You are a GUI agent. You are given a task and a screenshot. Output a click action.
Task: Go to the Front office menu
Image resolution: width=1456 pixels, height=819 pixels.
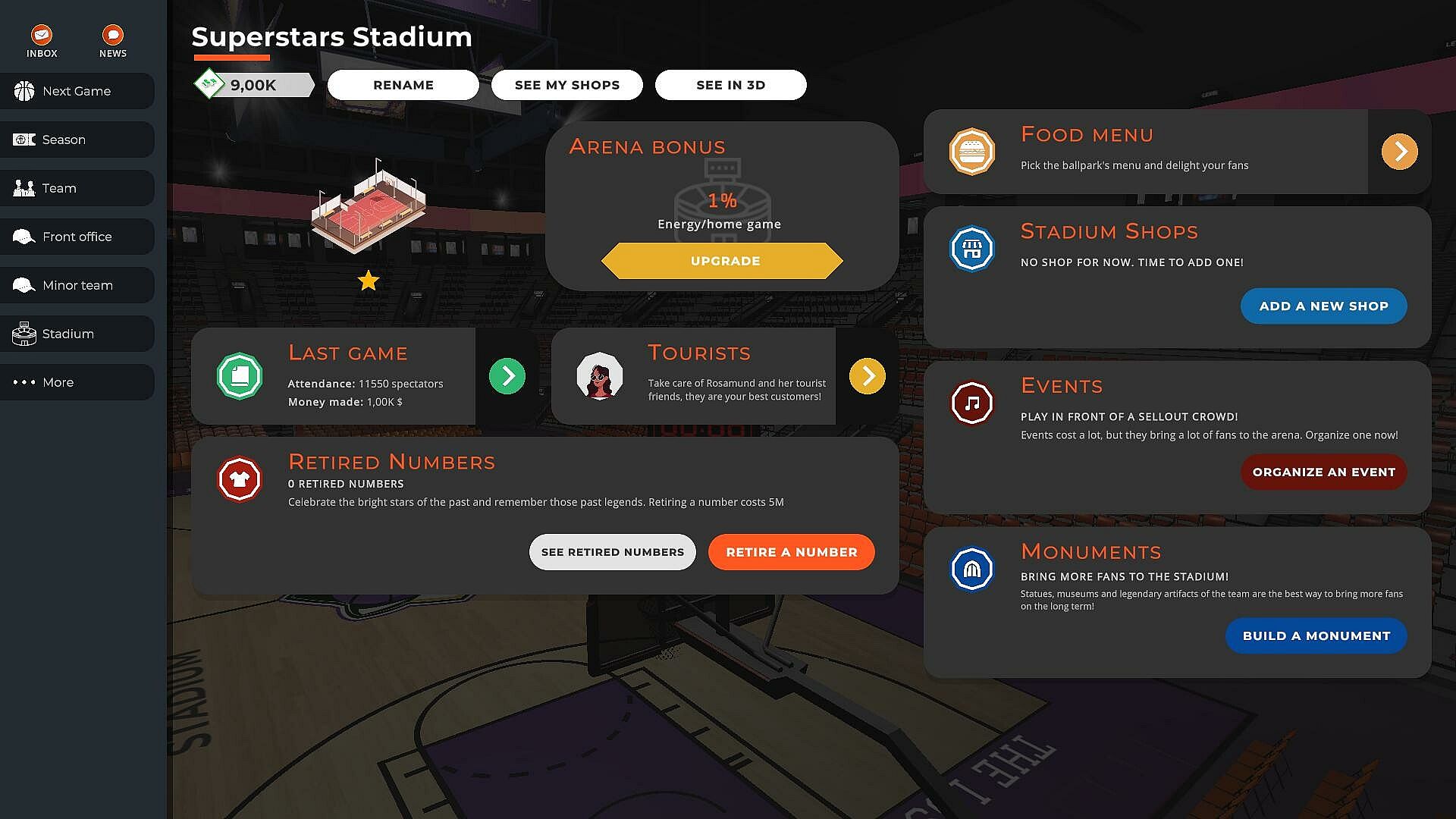(x=77, y=237)
